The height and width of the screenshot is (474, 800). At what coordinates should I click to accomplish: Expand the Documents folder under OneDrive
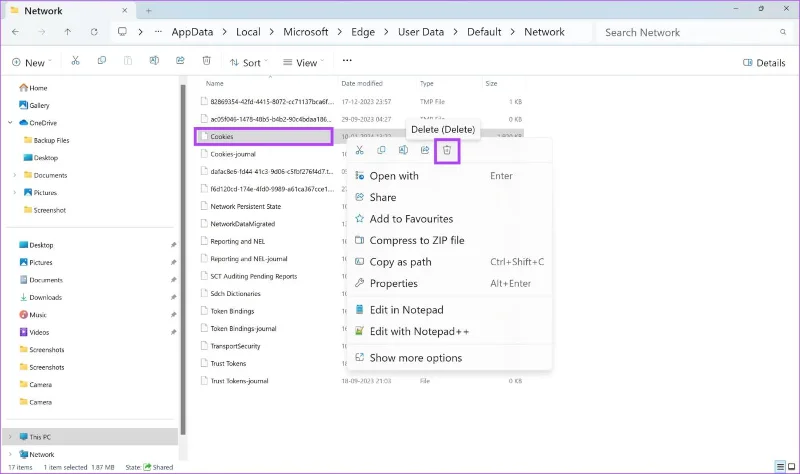coord(14,175)
